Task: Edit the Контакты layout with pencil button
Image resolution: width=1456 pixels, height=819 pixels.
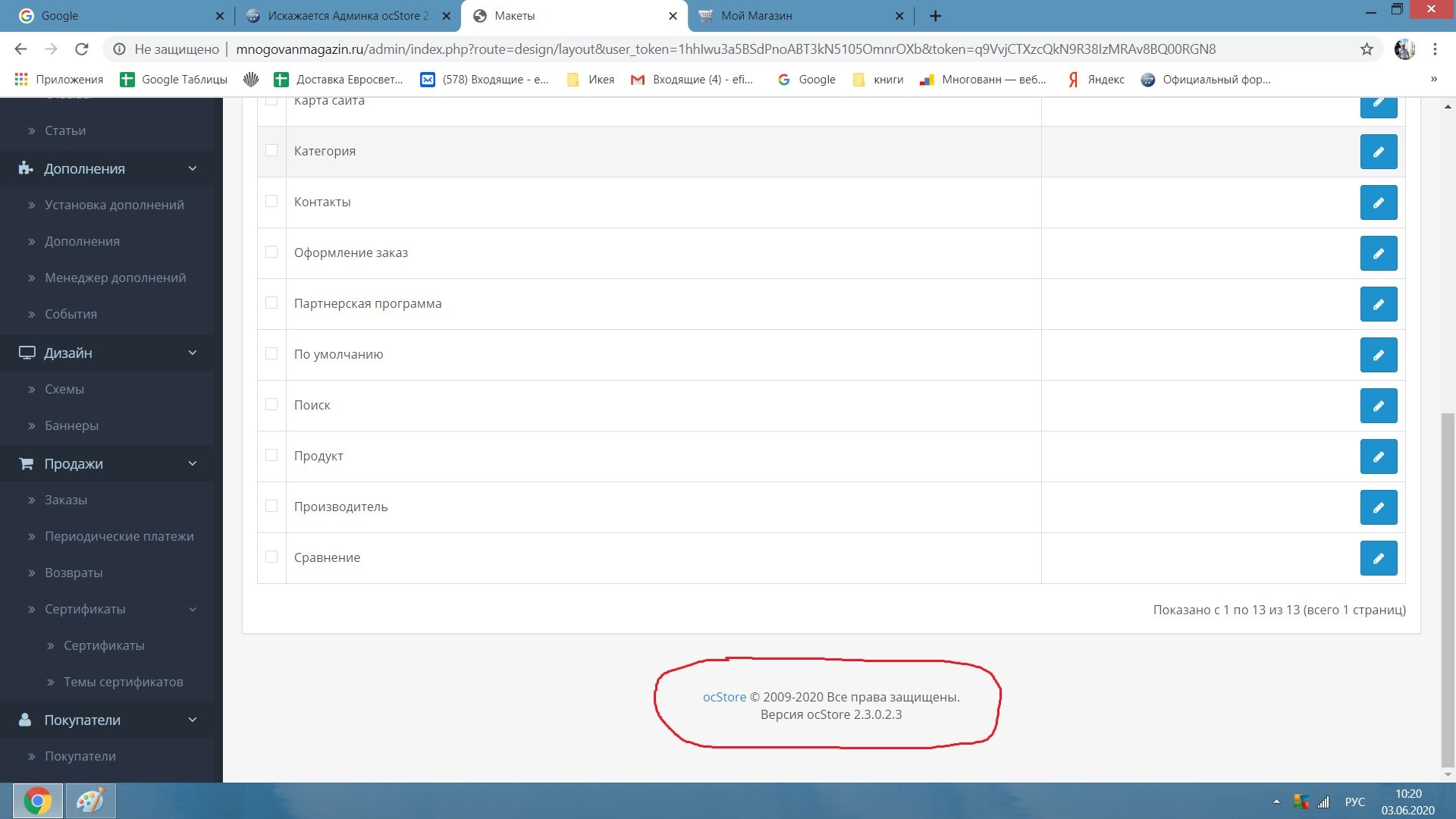Action: click(x=1378, y=202)
